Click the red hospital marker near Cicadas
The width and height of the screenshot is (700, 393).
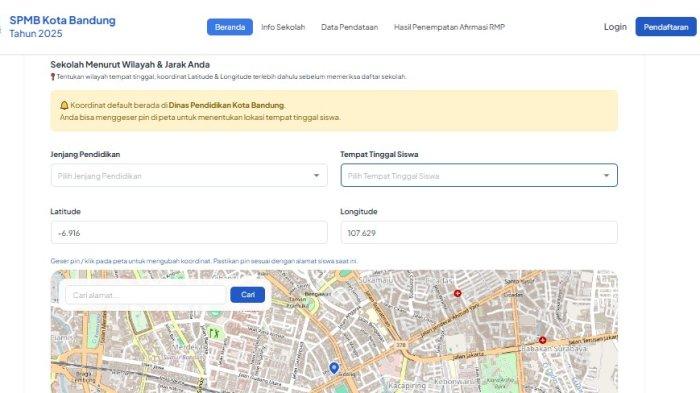coord(457,293)
